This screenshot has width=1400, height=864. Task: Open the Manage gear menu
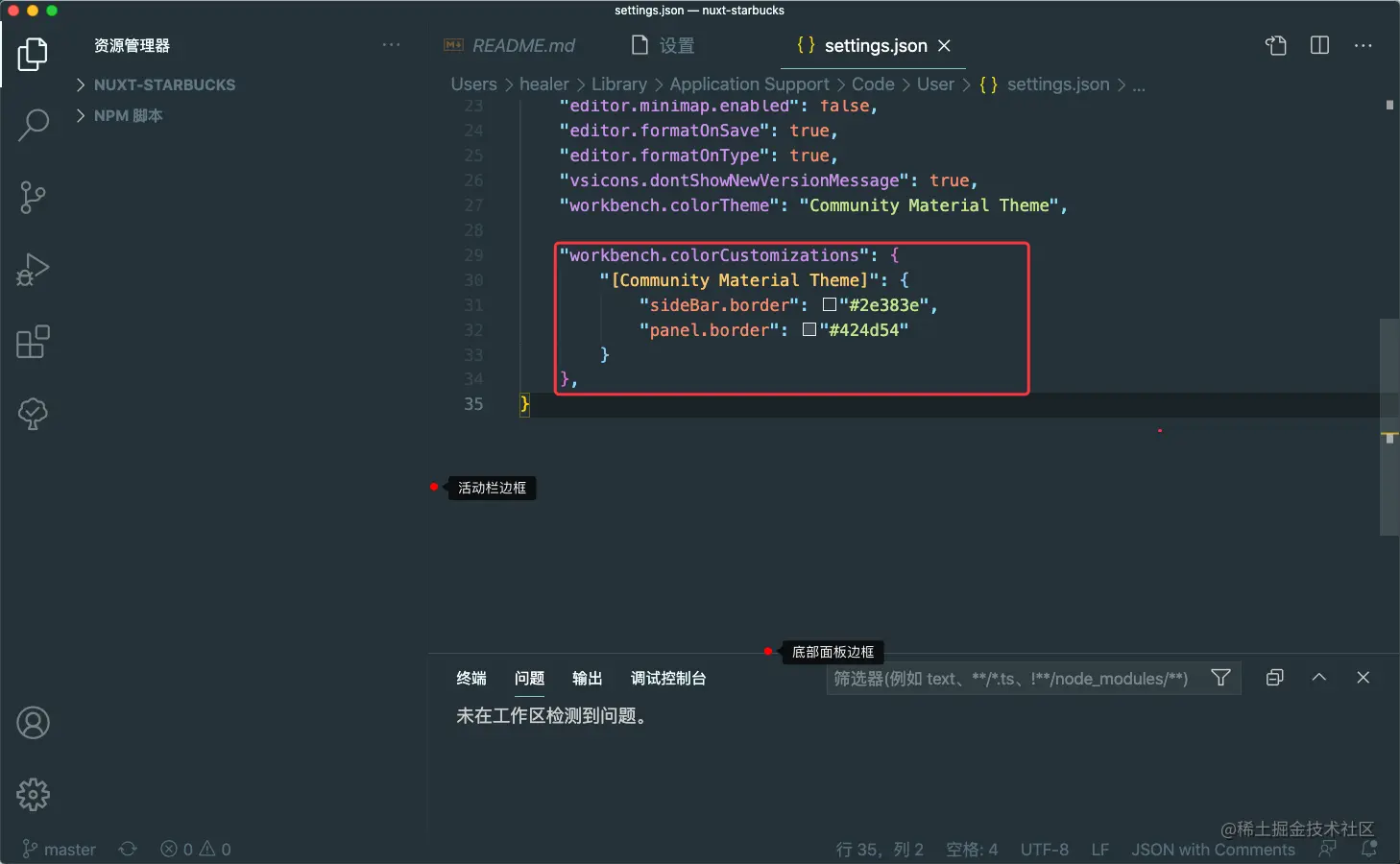click(33, 795)
